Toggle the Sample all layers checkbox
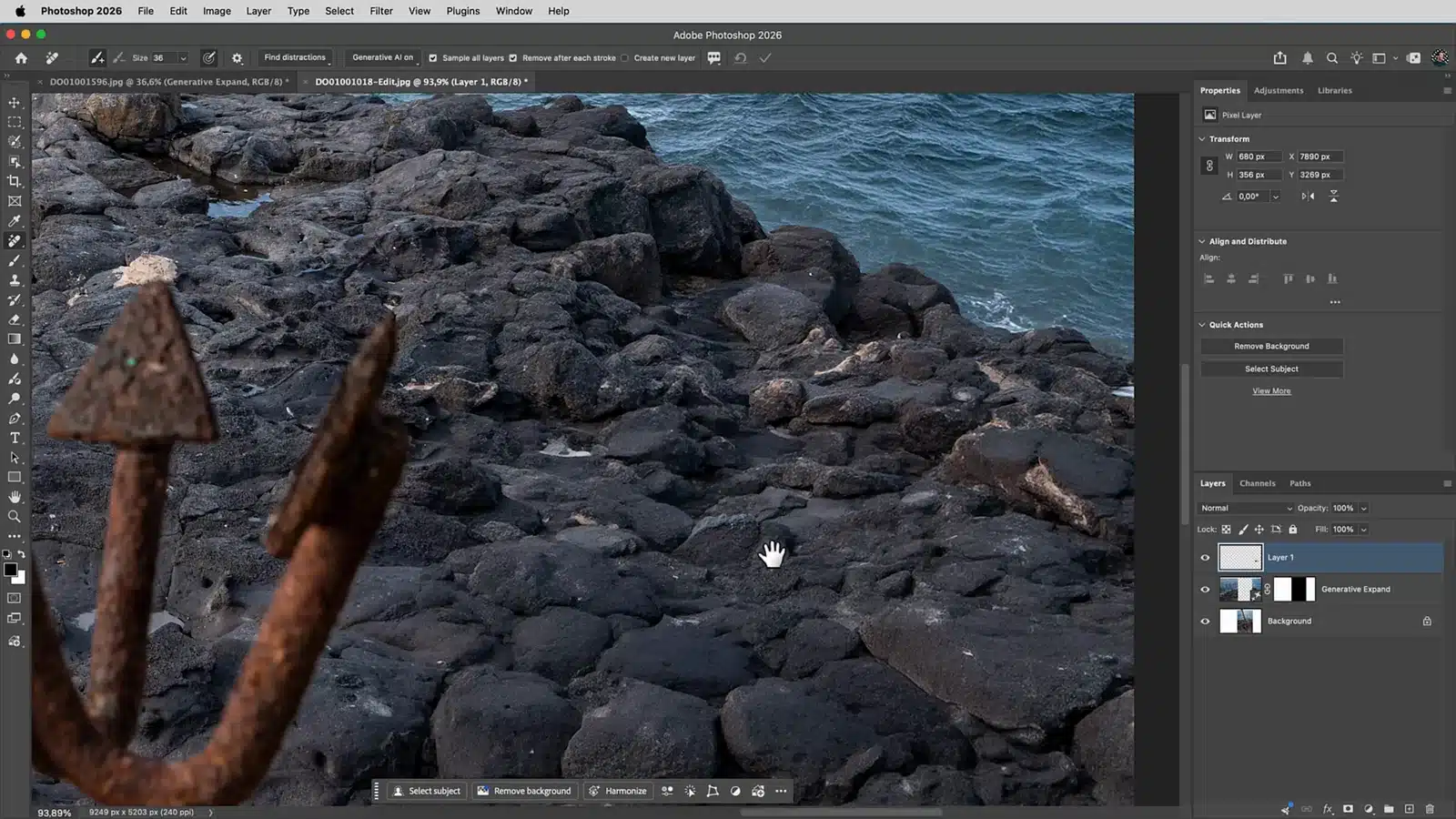1456x819 pixels. (x=433, y=57)
